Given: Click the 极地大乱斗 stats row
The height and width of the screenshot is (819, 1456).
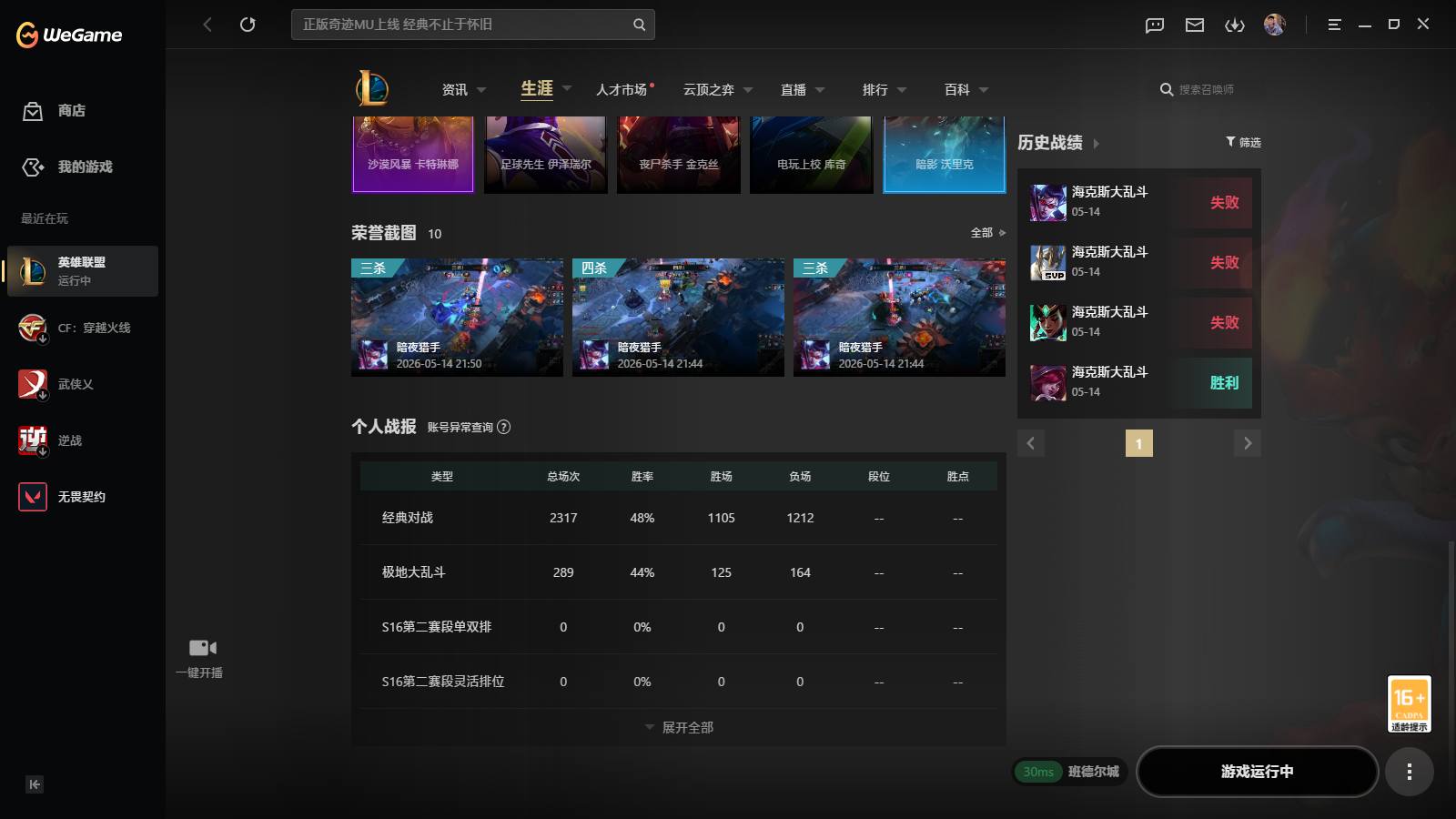Looking at the screenshot, I should [x=679, y=572].
